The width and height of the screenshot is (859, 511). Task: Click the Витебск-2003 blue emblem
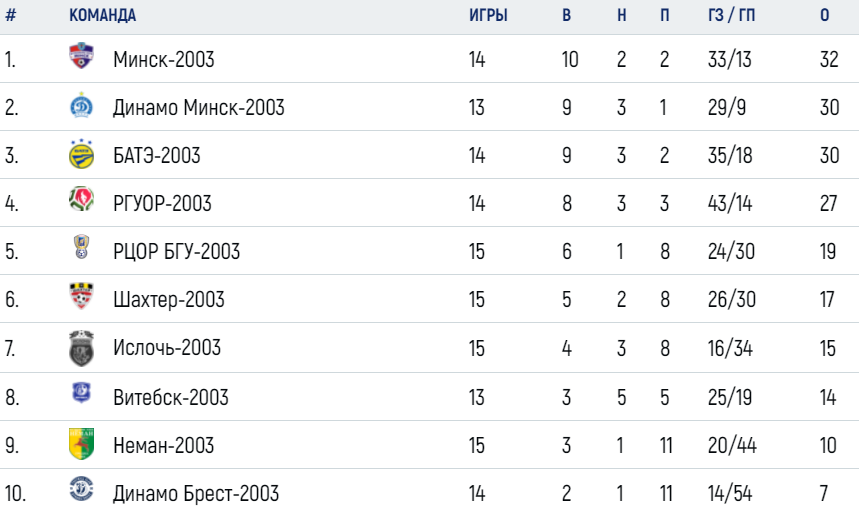click(81, 393)
